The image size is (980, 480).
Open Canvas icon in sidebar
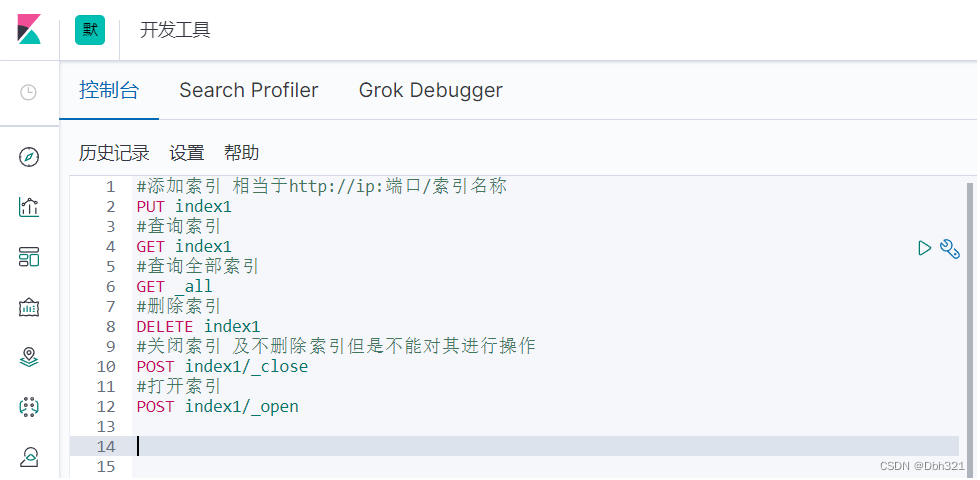(x=29, y=307)
